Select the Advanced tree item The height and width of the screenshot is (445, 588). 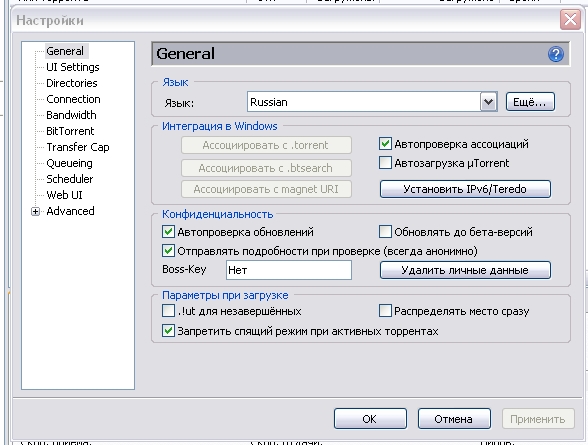tap(70, 211)
